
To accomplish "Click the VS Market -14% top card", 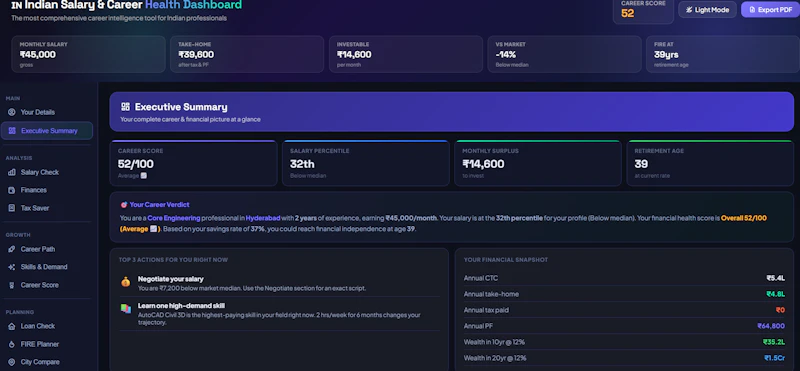I will [x=564, y=54].
